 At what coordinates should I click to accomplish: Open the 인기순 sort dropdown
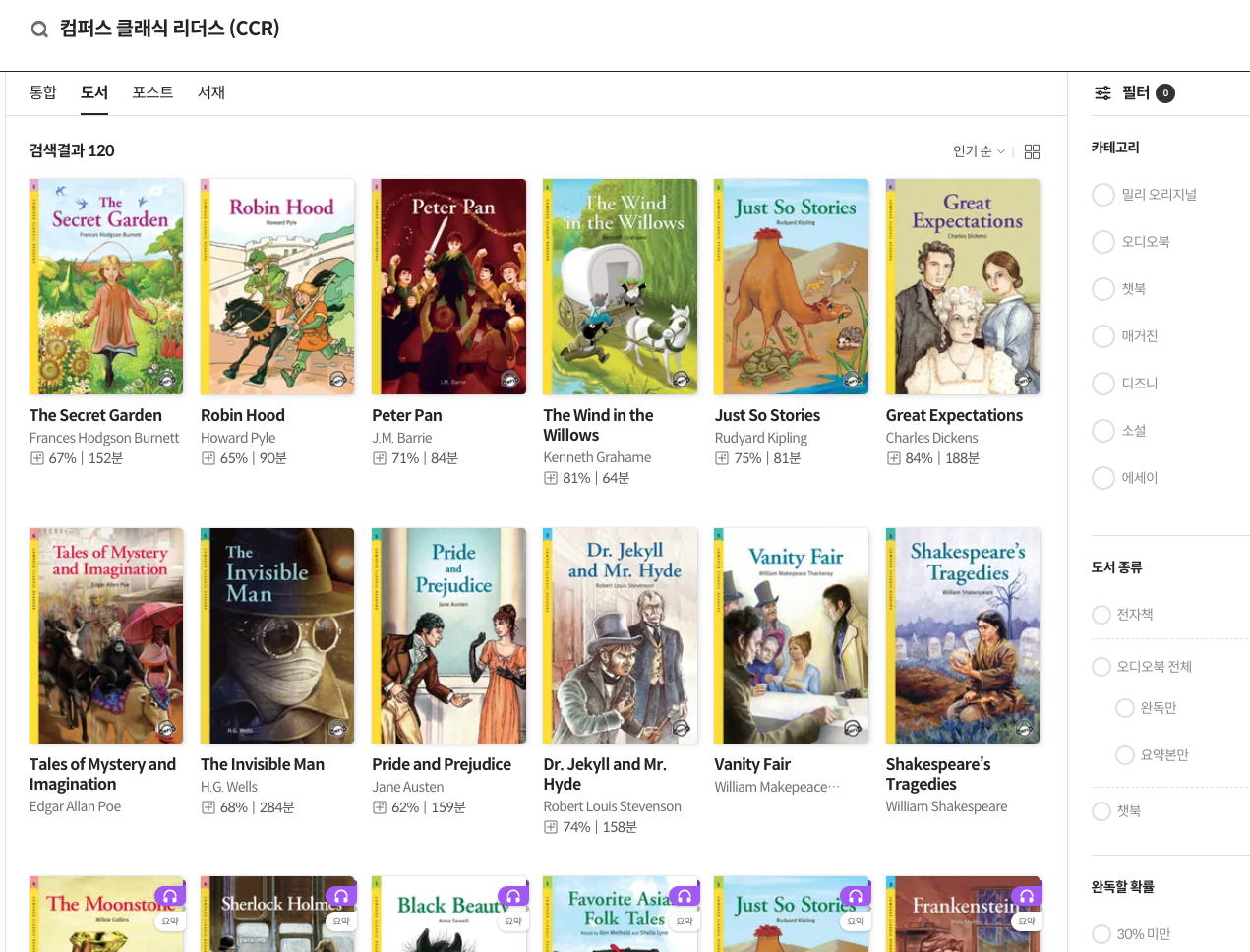point(979,151)
